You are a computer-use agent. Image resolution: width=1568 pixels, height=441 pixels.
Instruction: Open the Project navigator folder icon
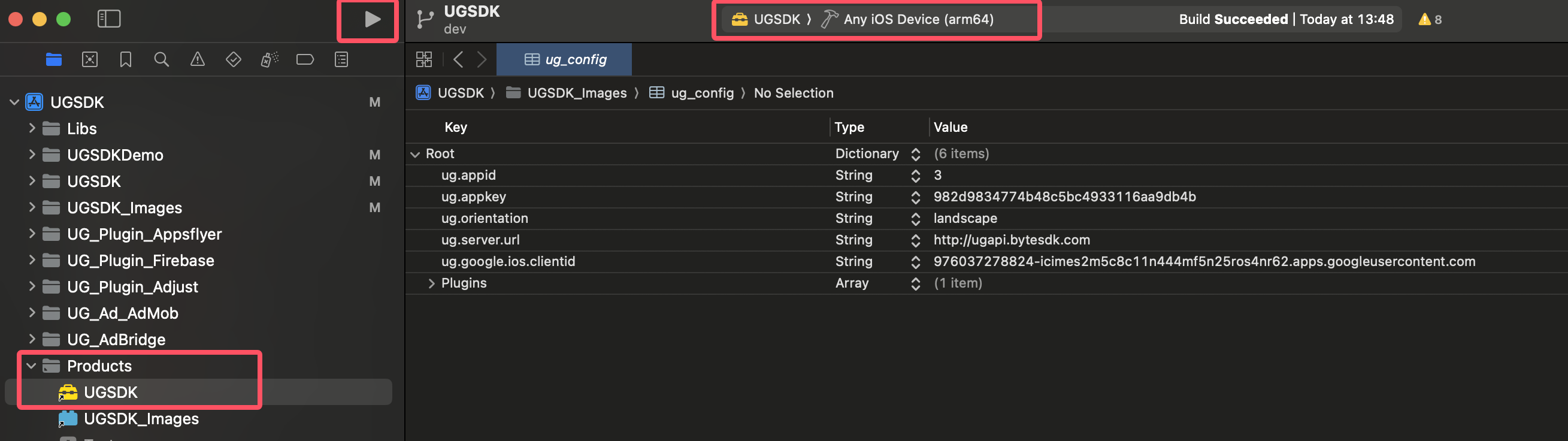coord(53,60)
